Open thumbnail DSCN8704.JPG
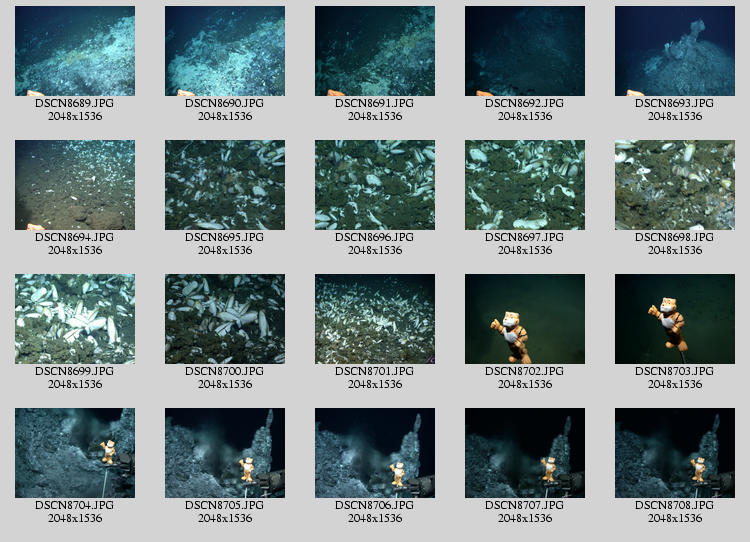This screenshot has width=750, height=542. 75,453
